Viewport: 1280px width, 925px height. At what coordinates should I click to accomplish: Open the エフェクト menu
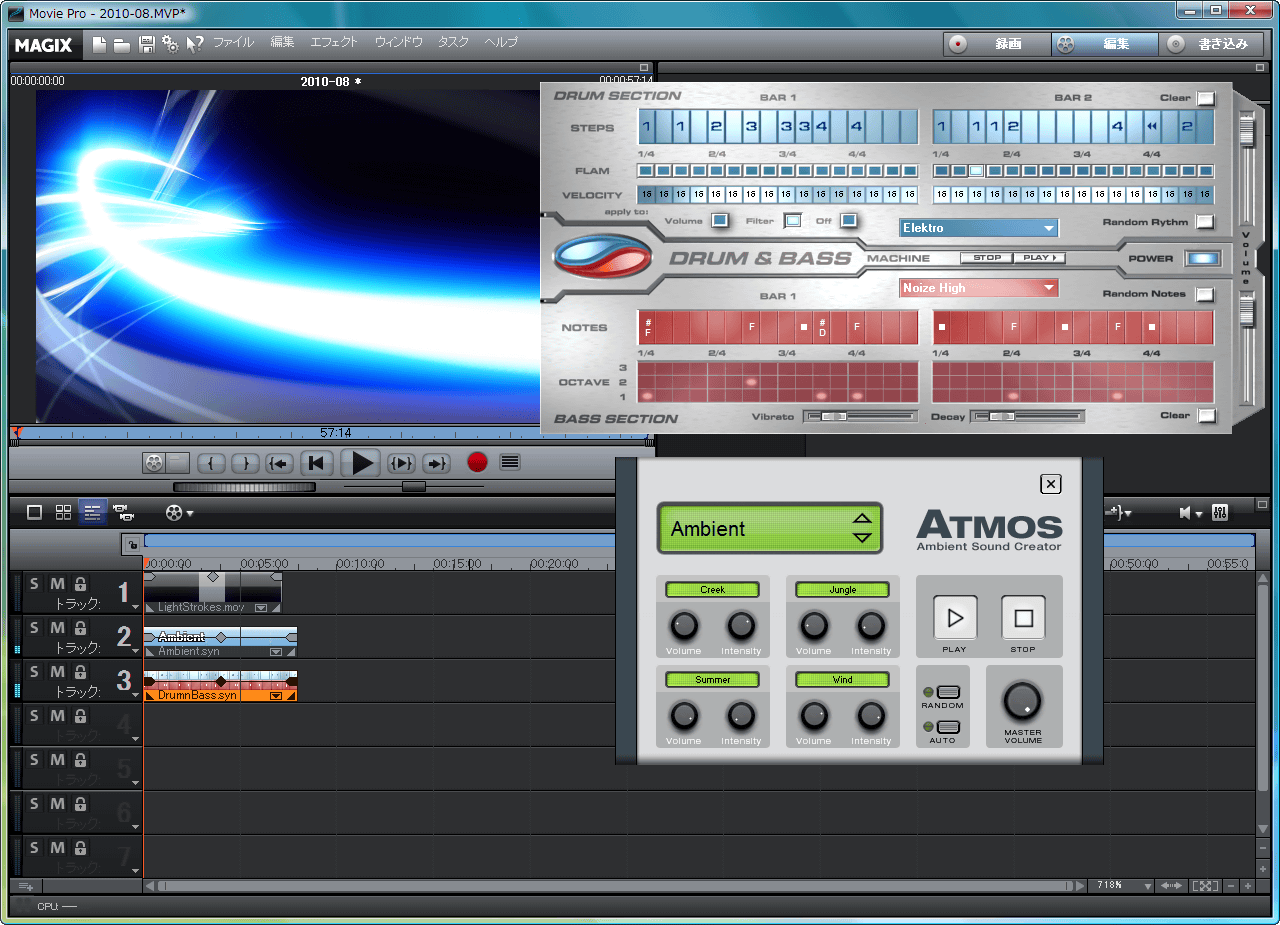pyautogui.click(x=334, y=43)
